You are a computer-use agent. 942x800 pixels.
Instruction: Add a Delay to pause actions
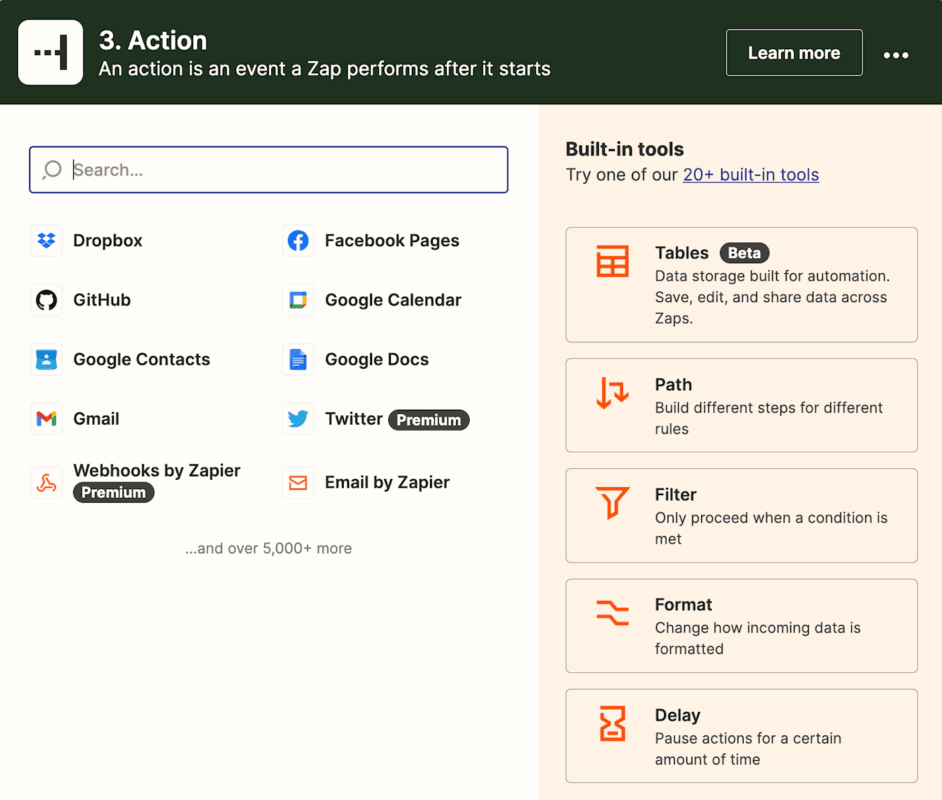point(741,735)
